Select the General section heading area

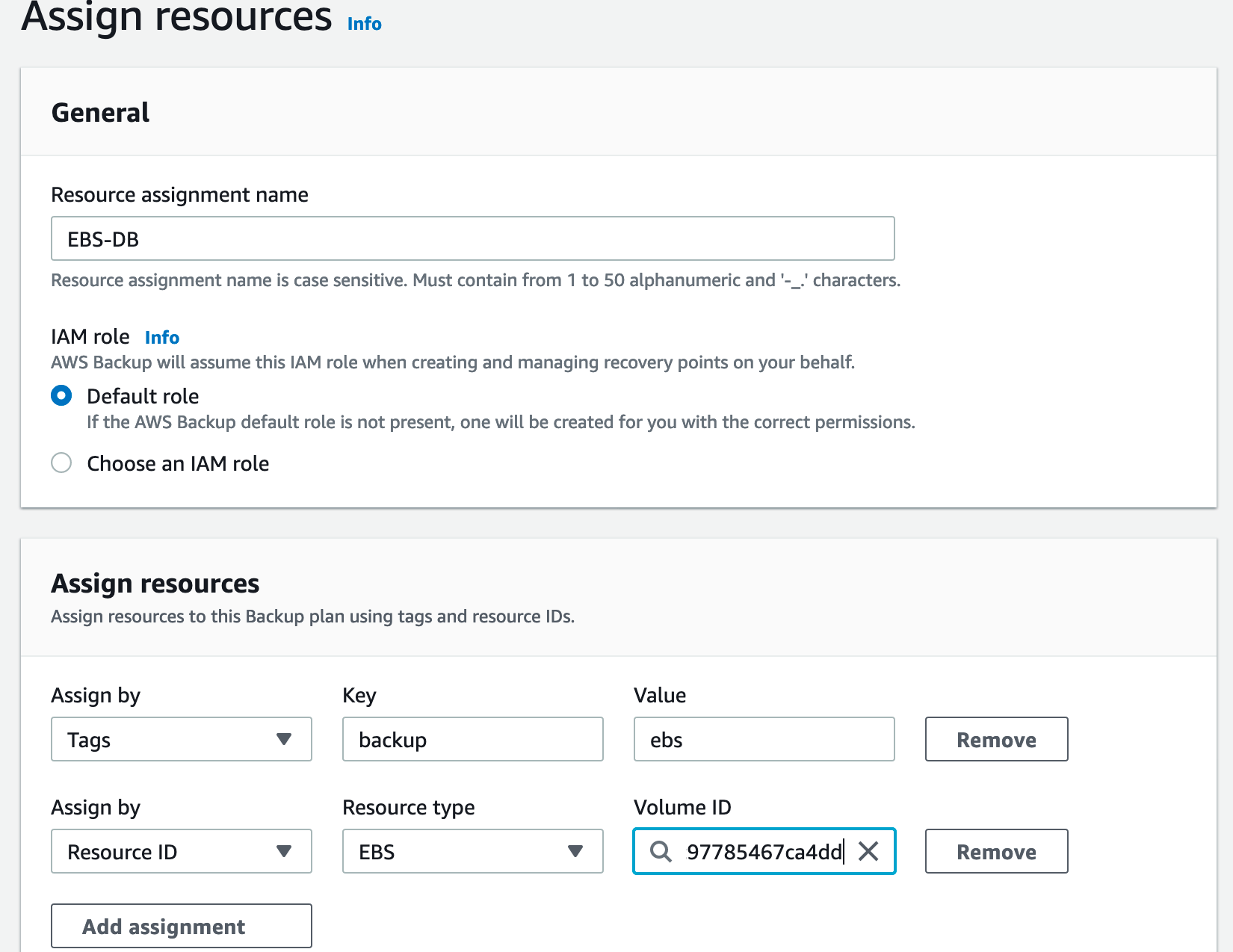point(100,112)
